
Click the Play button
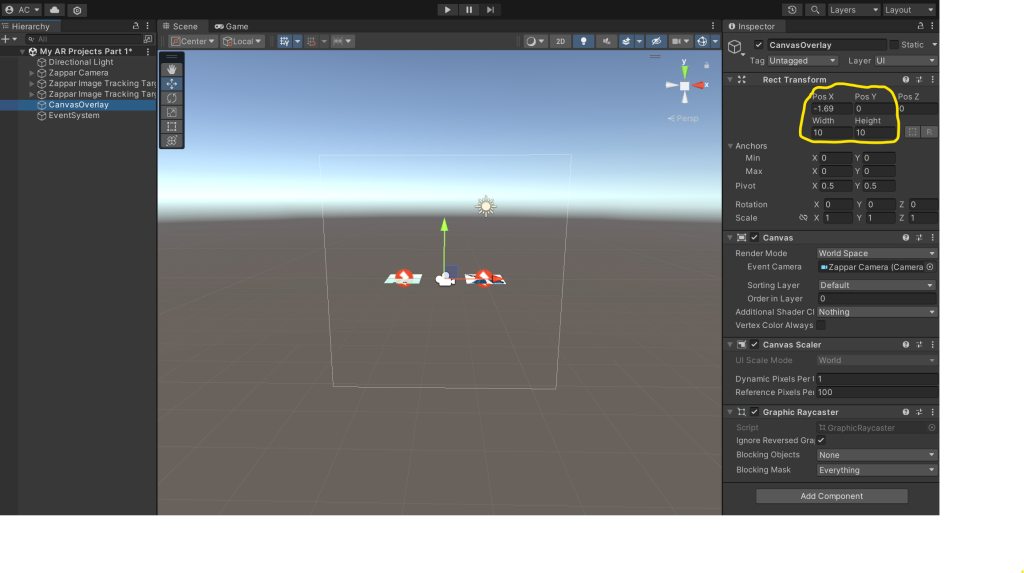(x=447, y=10)
